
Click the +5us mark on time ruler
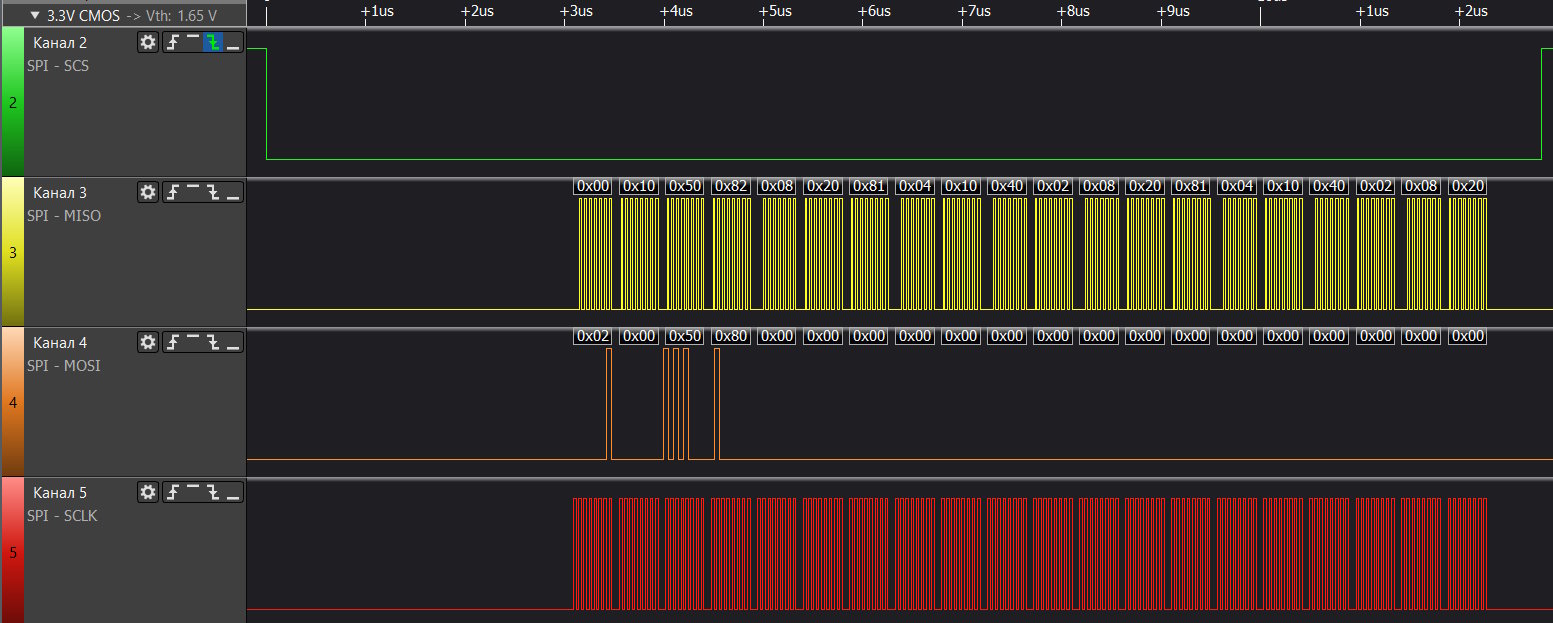click(775, 11)
